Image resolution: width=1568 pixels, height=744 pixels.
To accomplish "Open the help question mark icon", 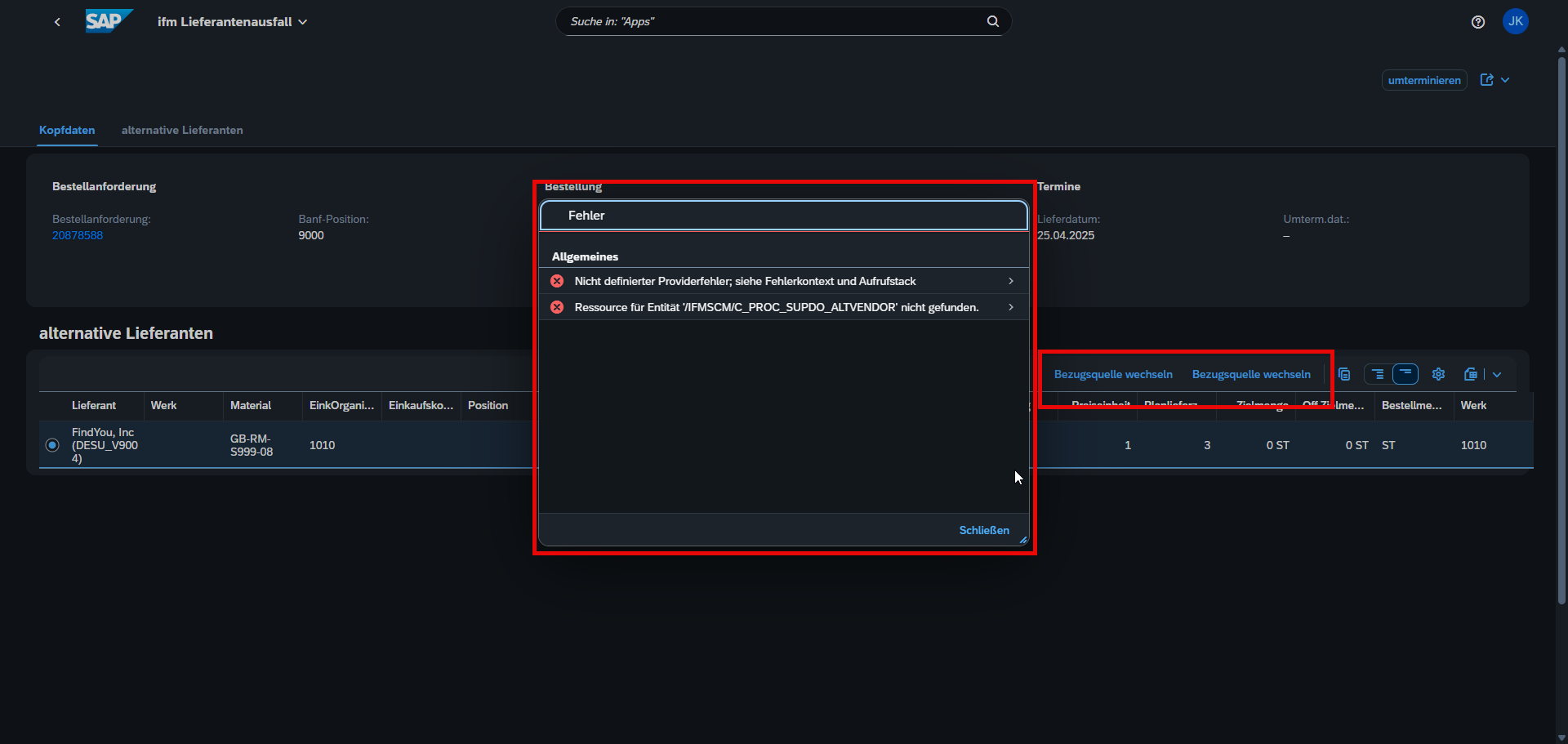I will 1477,22.
